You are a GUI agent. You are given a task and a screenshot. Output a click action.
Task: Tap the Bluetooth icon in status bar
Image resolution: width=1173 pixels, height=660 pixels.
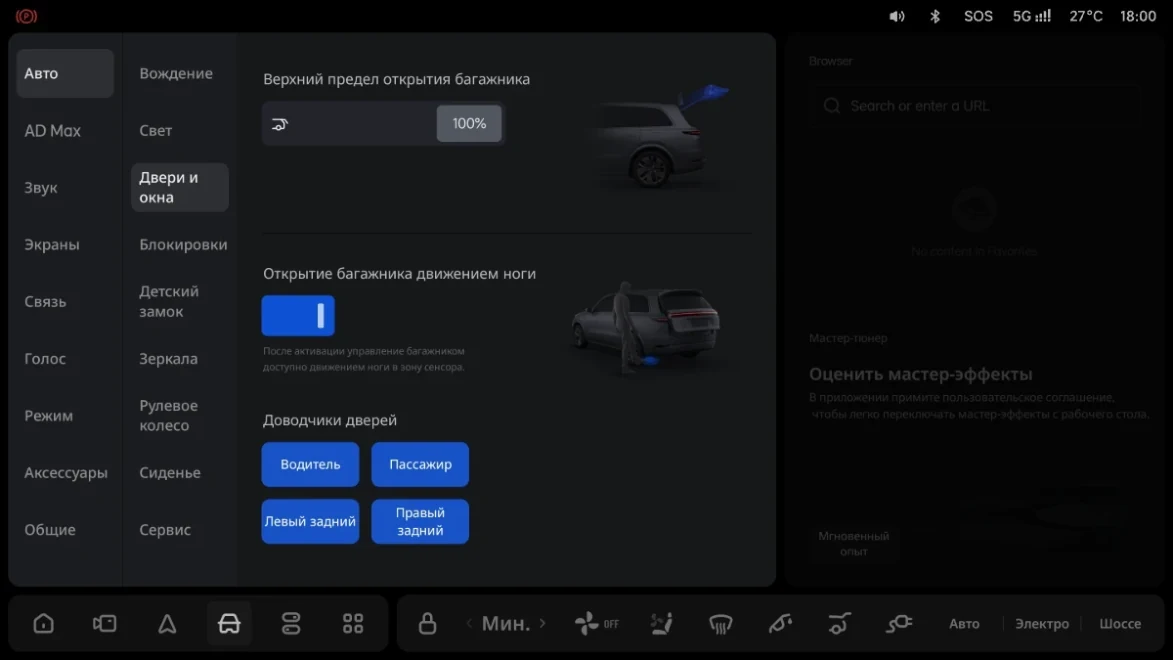tap(935, 16)
